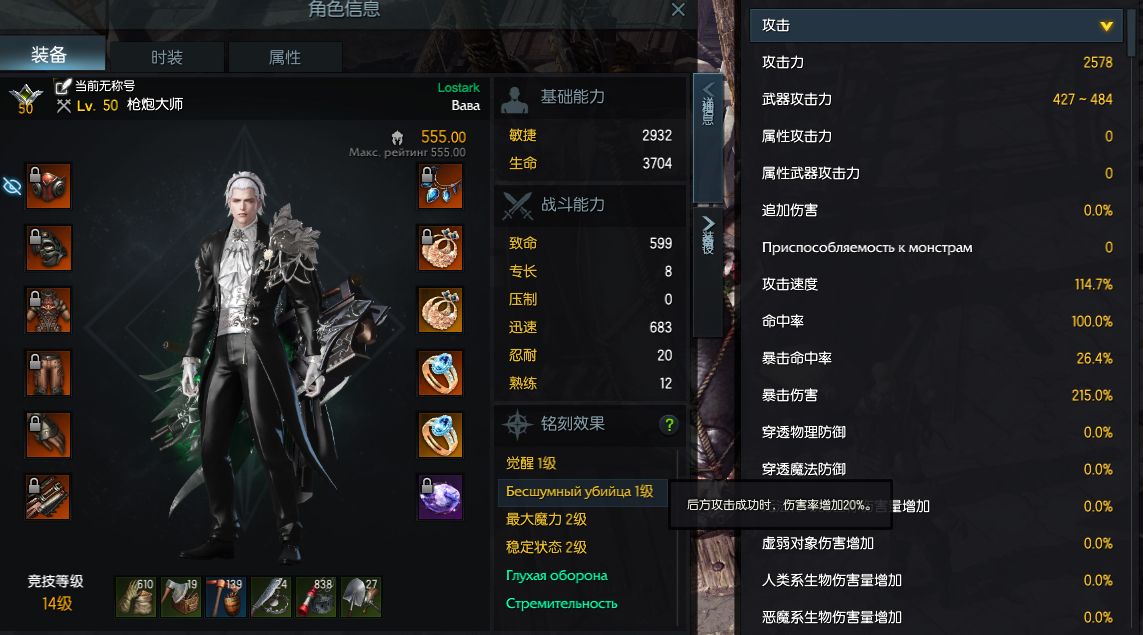Click the purple ability stone slot
1143x635 pixels.
[440, 497]
